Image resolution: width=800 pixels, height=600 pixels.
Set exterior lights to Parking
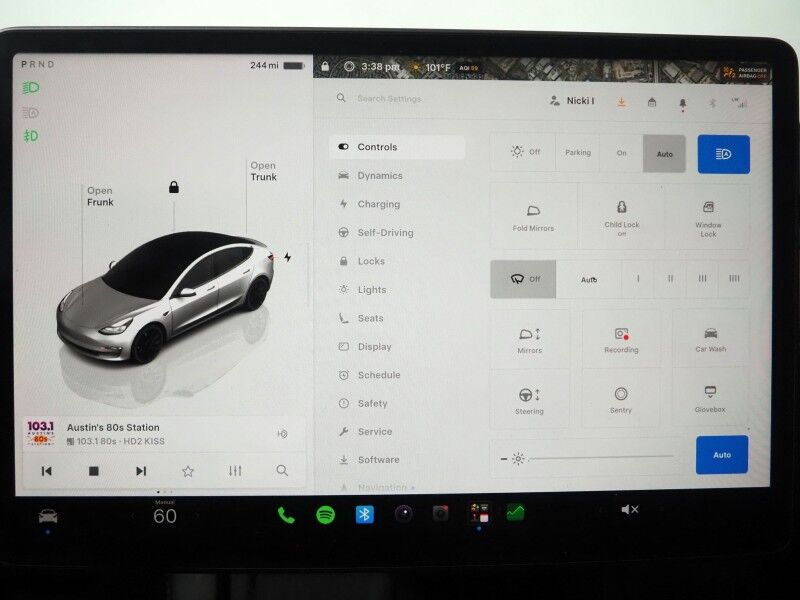coord(578,153)
